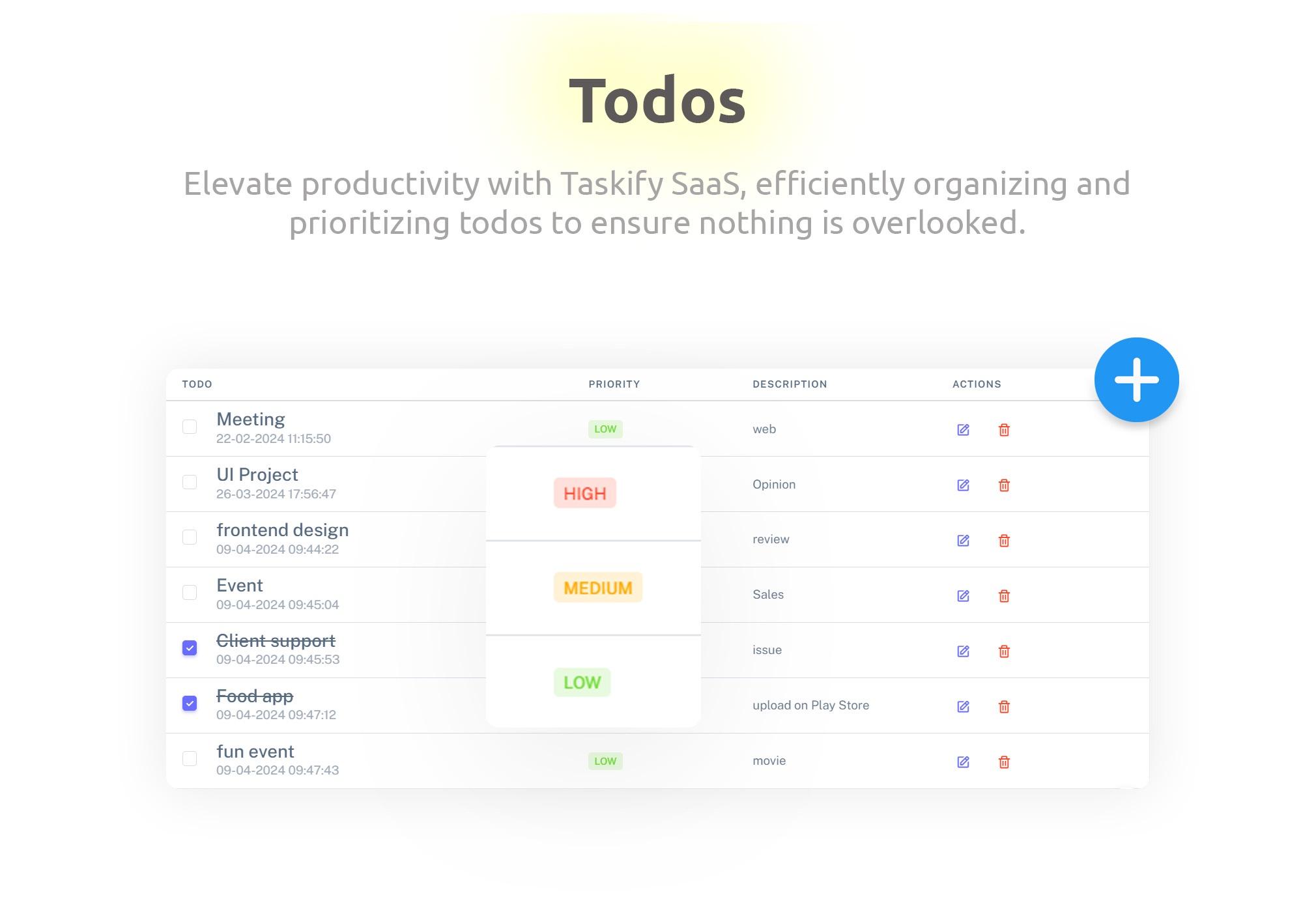Click the PRIORITY column header
Image resolution: width=1316 pixels, height=912 pixels.
click(614, 384)
